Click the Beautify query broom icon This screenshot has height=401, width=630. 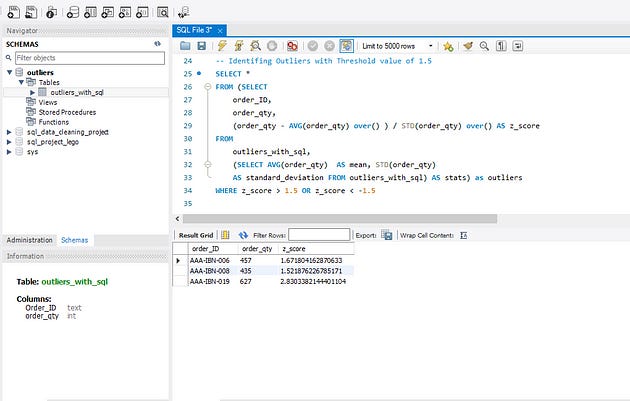coord(467,46)
